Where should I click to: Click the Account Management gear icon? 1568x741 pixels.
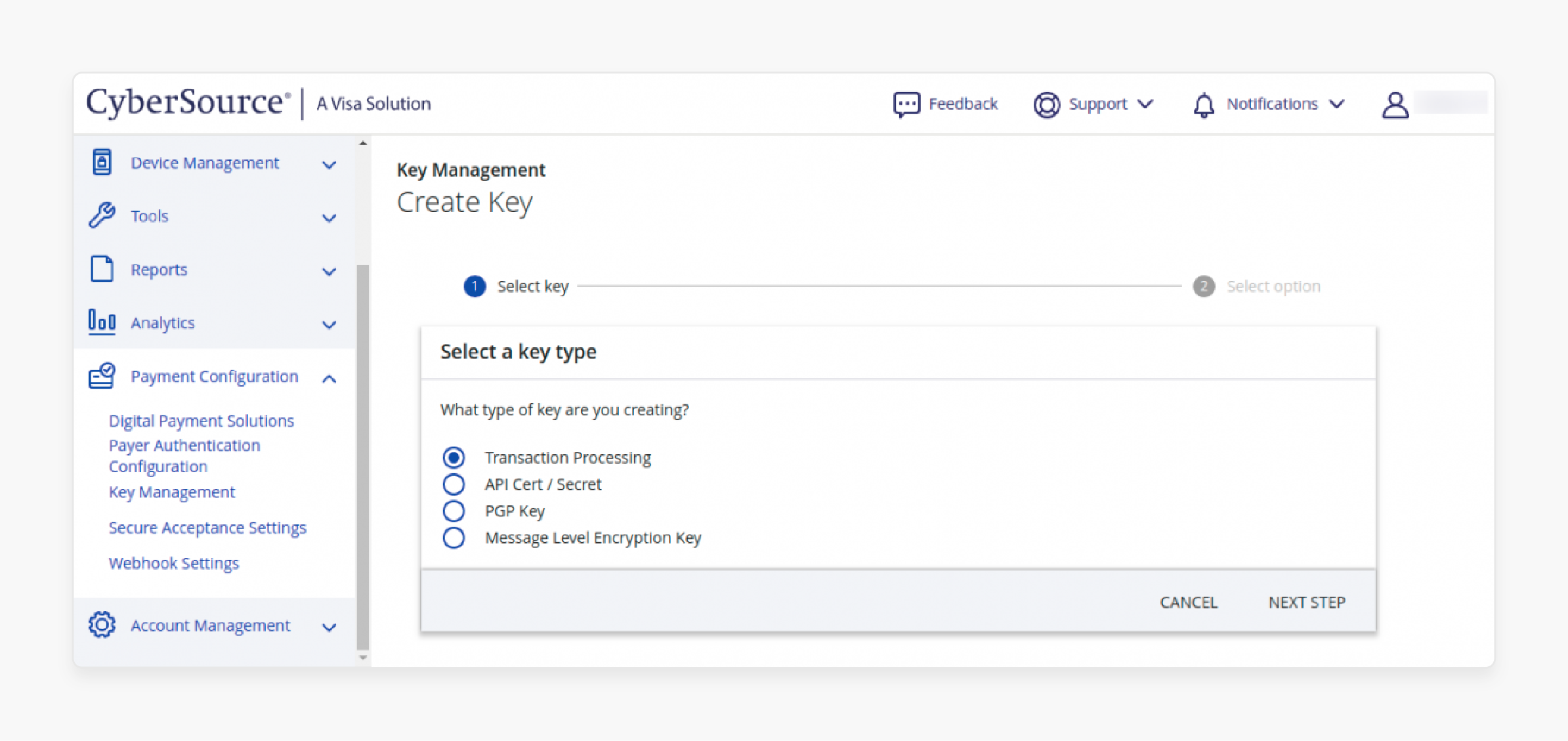coord(102,625)
